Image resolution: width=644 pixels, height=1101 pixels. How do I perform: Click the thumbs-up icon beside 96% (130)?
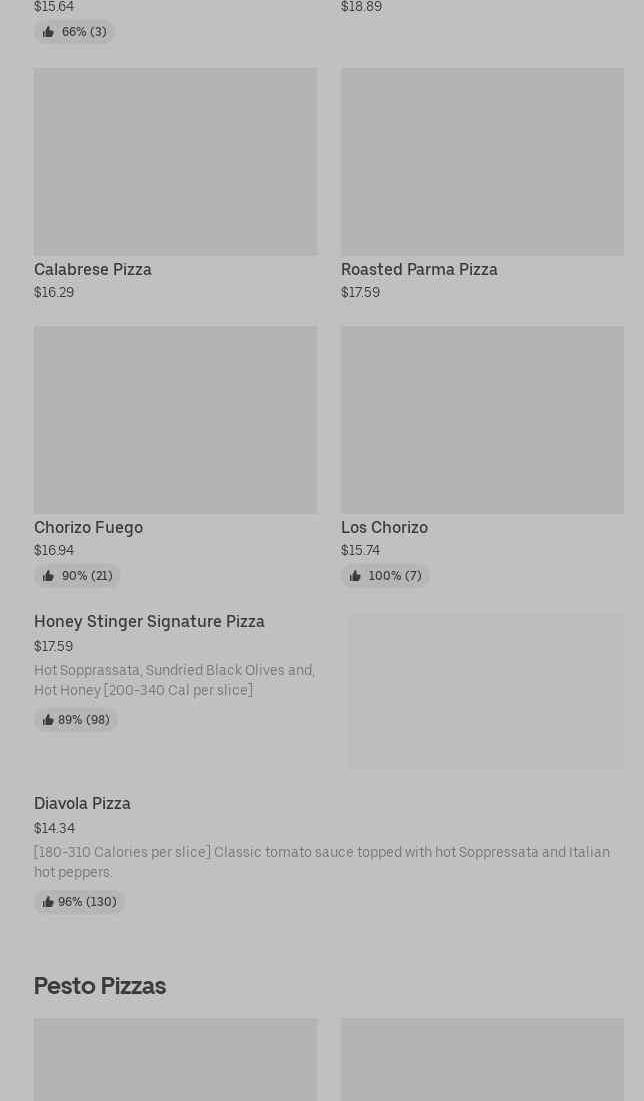tap(48, 902)
